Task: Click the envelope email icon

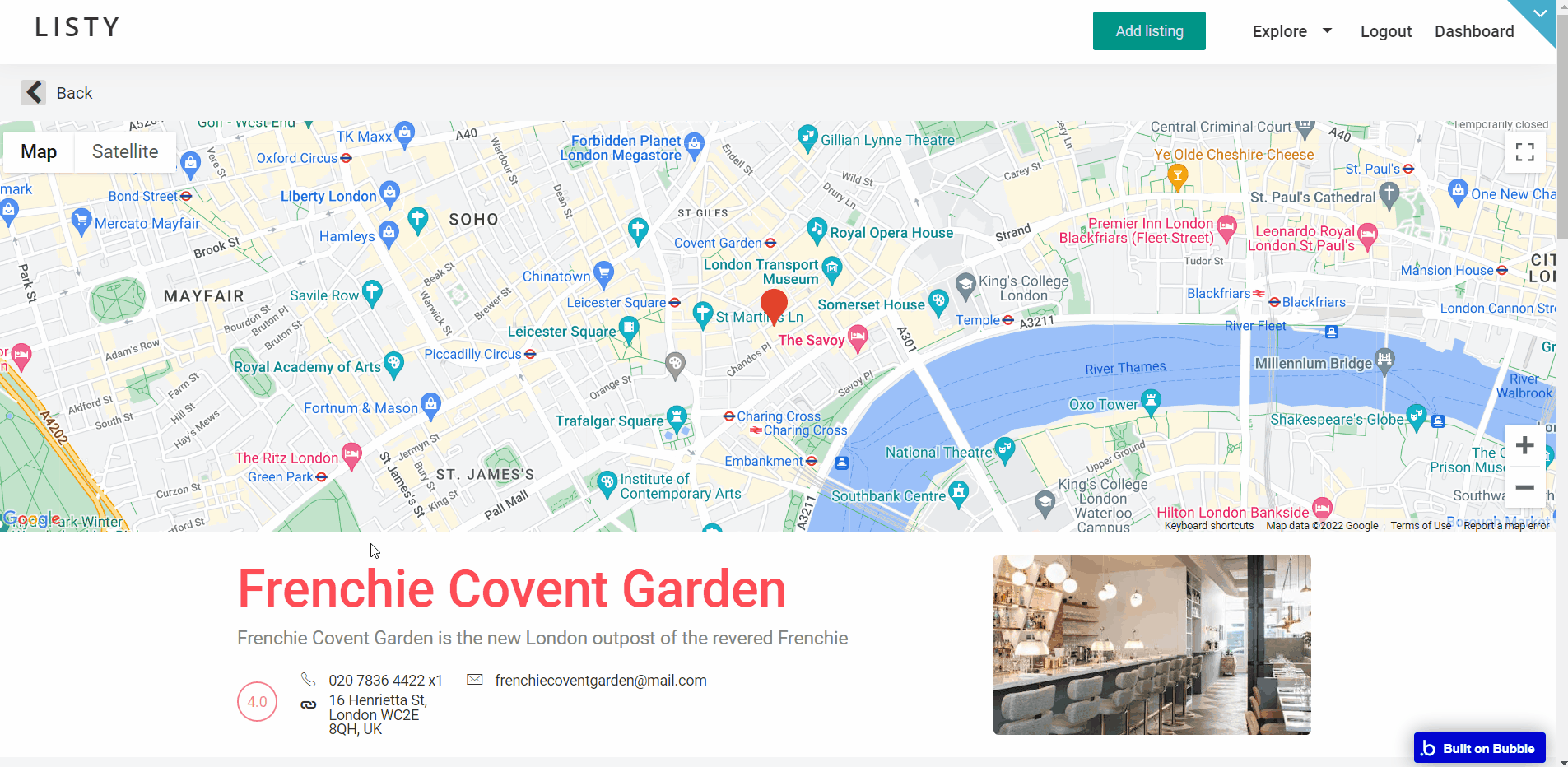Action: [x=475, y=679]
